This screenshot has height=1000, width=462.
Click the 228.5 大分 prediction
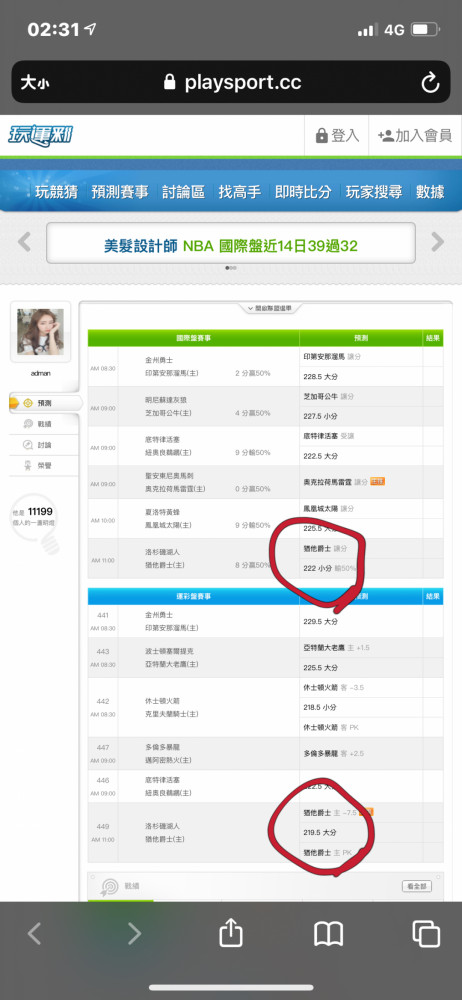320,376
